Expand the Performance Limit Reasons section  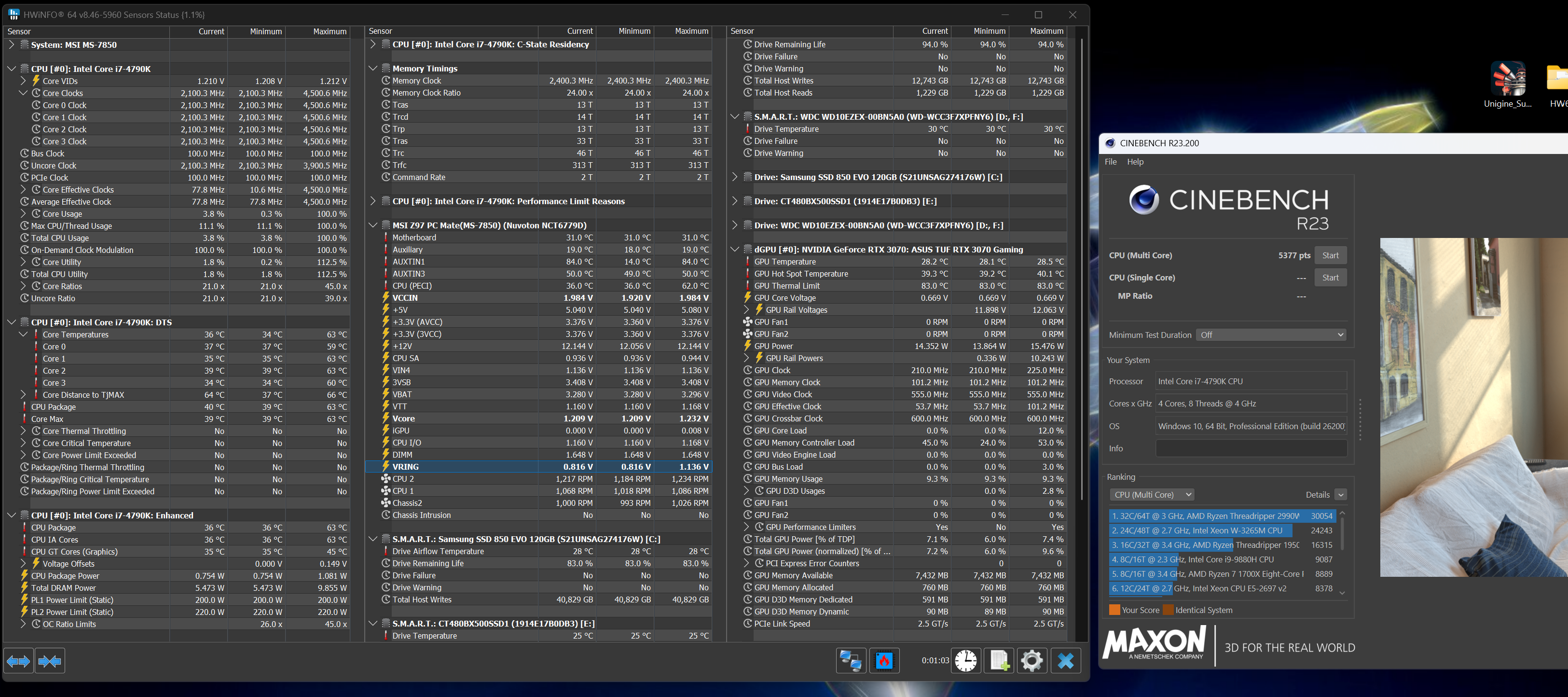coord(373,201)
